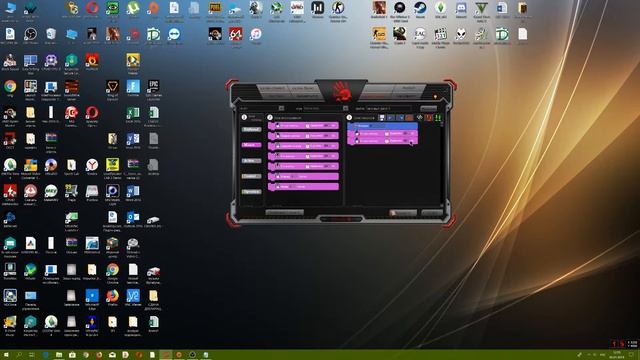Select the last purple command in the left list
Viewport: 640px width, 360px height.
point(303,187)
